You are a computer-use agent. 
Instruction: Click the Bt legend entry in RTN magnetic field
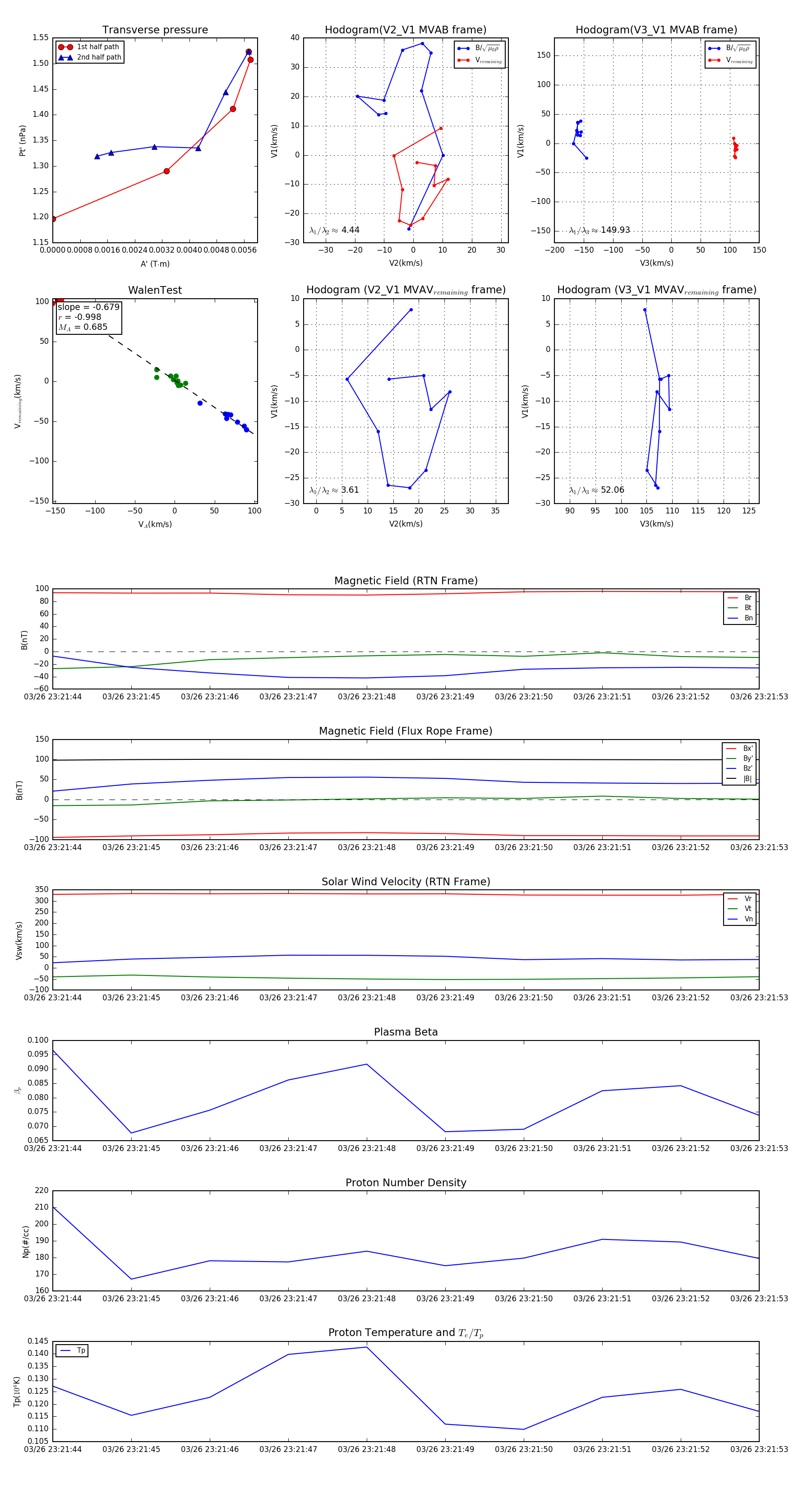point(740,607)
